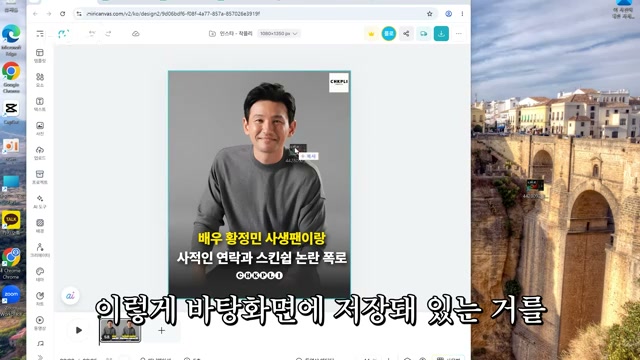
Task: Open the Theme palette sidebar panel
Action: 40,274
